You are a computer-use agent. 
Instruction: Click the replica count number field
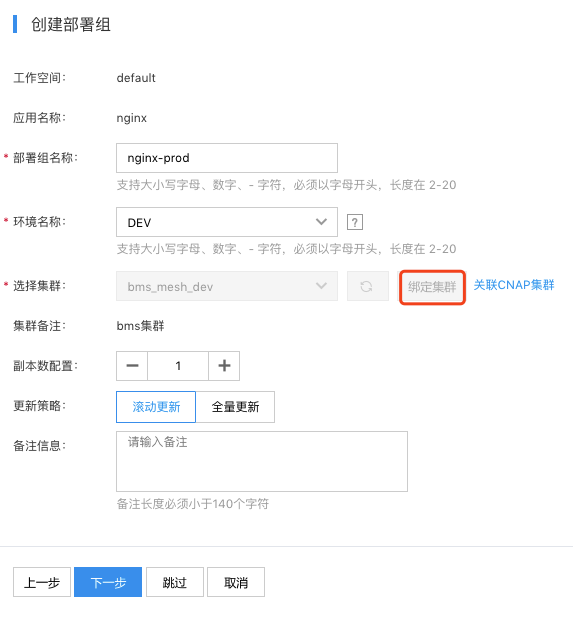(178, 366)
